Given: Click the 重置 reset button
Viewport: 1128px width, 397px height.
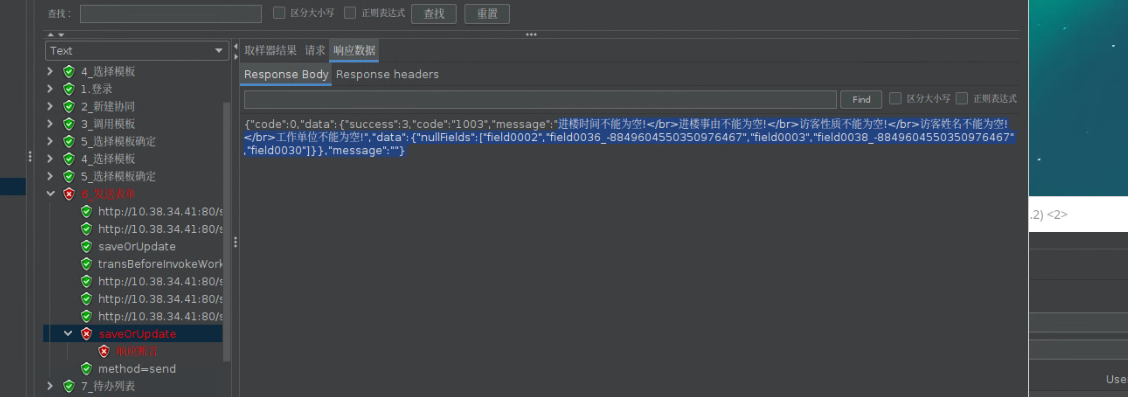Looking at the screenshot, I should [487, 14].
